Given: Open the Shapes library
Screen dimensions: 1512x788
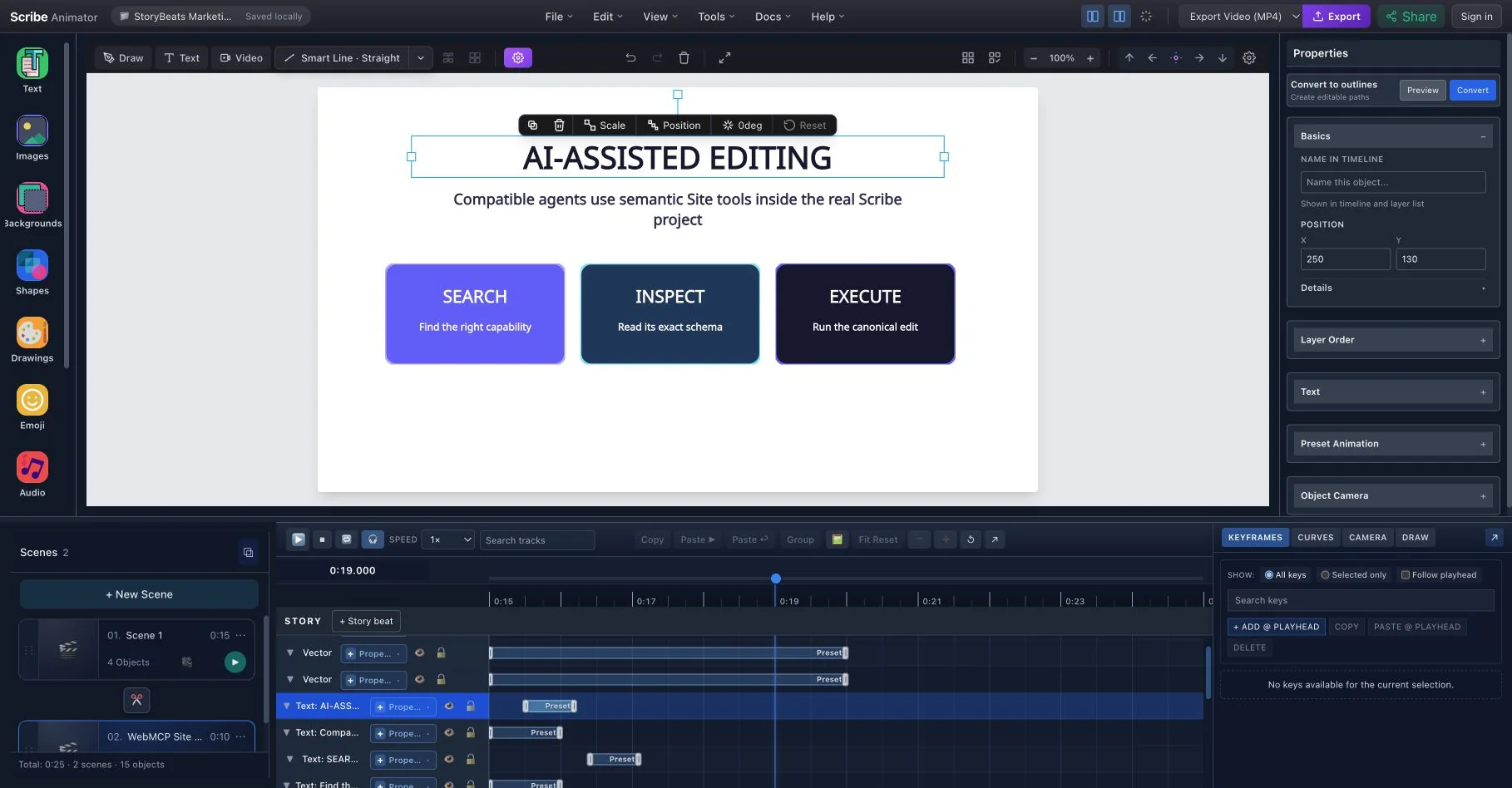Looking at the screenshot, I should pyautogui.click(x=32, y=272).
